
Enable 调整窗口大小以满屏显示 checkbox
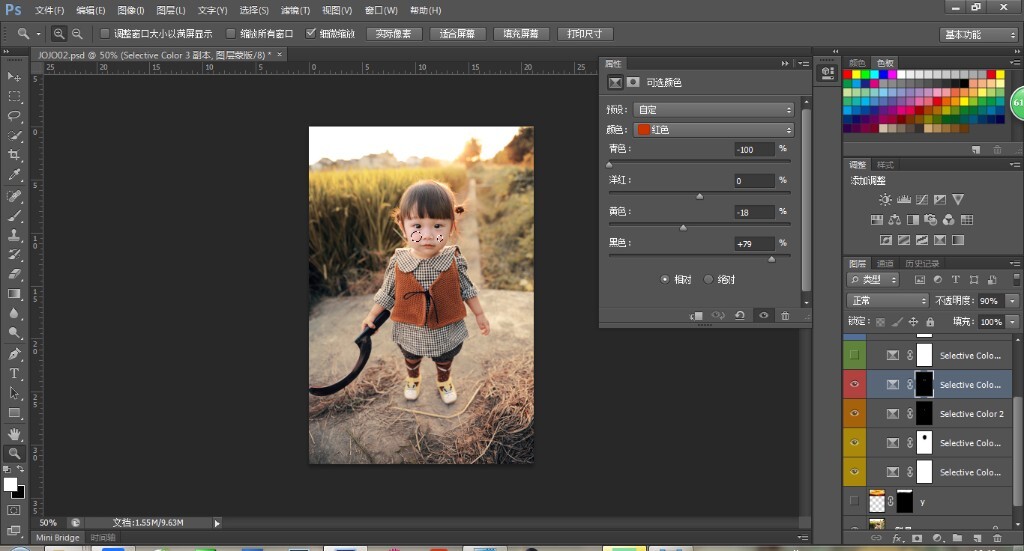104,33
